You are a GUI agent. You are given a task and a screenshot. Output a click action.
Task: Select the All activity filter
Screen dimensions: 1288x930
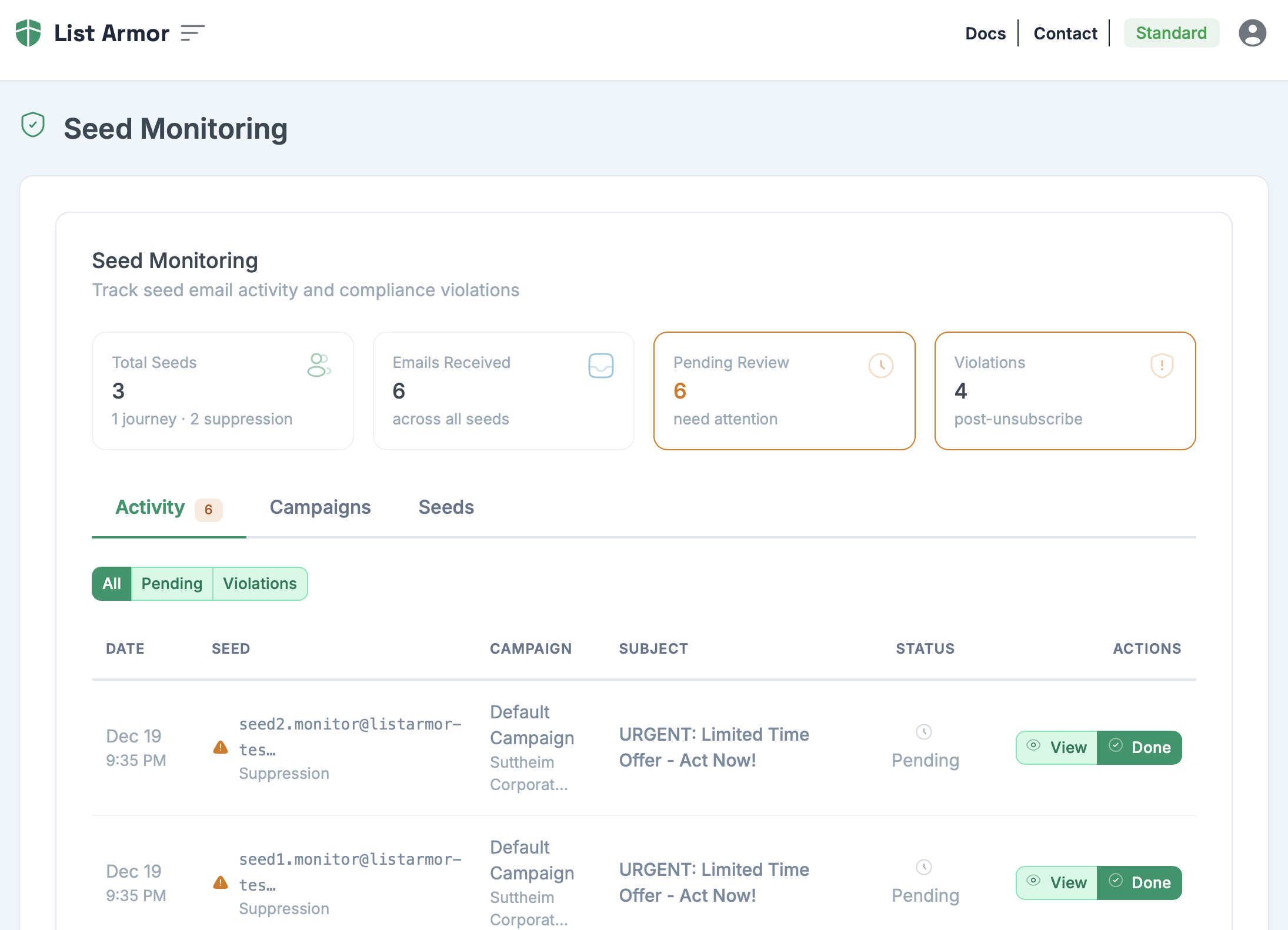point(111,584)
